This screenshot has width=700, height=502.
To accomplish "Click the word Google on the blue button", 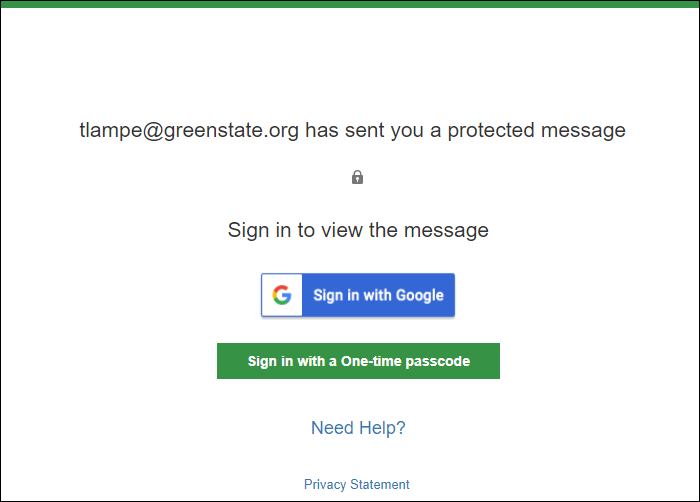I will point(420,296).
